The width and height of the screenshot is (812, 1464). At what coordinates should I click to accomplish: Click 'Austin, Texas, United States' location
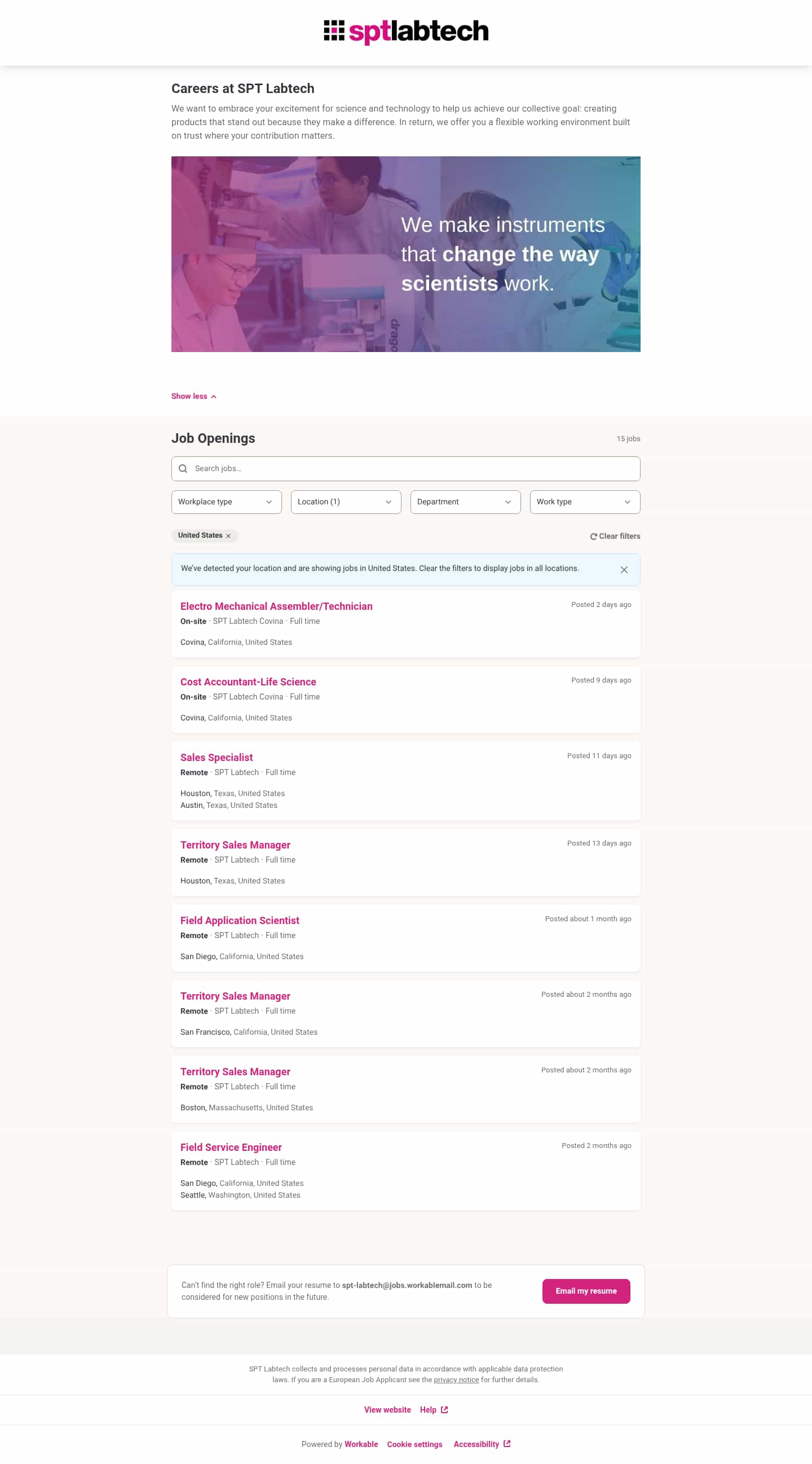tap(229, 805)
